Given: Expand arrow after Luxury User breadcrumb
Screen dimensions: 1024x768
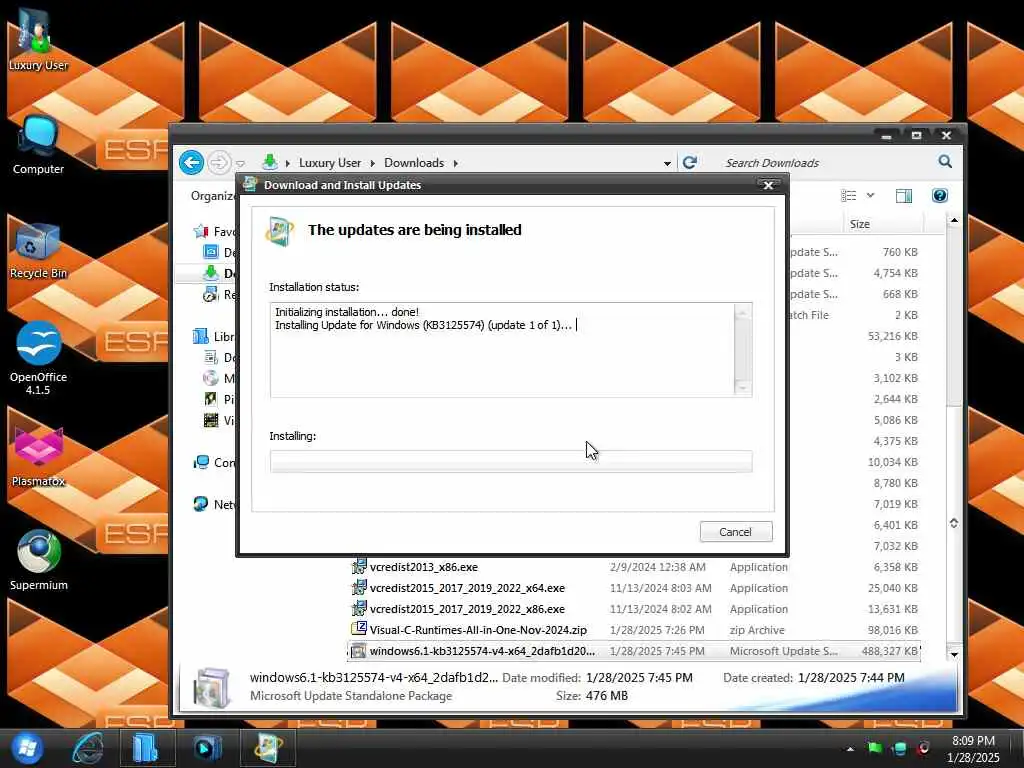Looking at the screenshot, I should coord(372,163).
